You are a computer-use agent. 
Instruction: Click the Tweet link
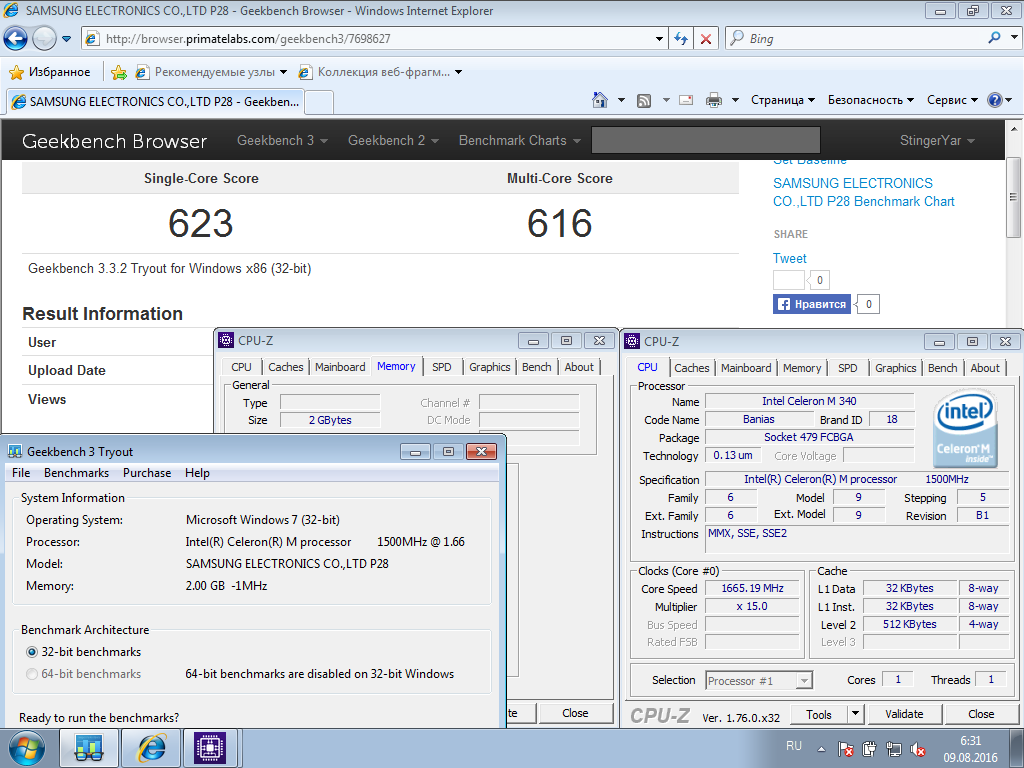tap(790, 259)
